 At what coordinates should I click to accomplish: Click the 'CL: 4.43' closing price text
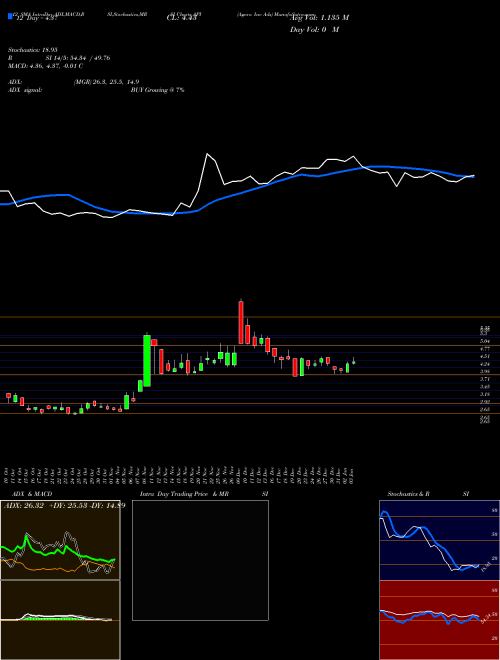click(181, 17)
